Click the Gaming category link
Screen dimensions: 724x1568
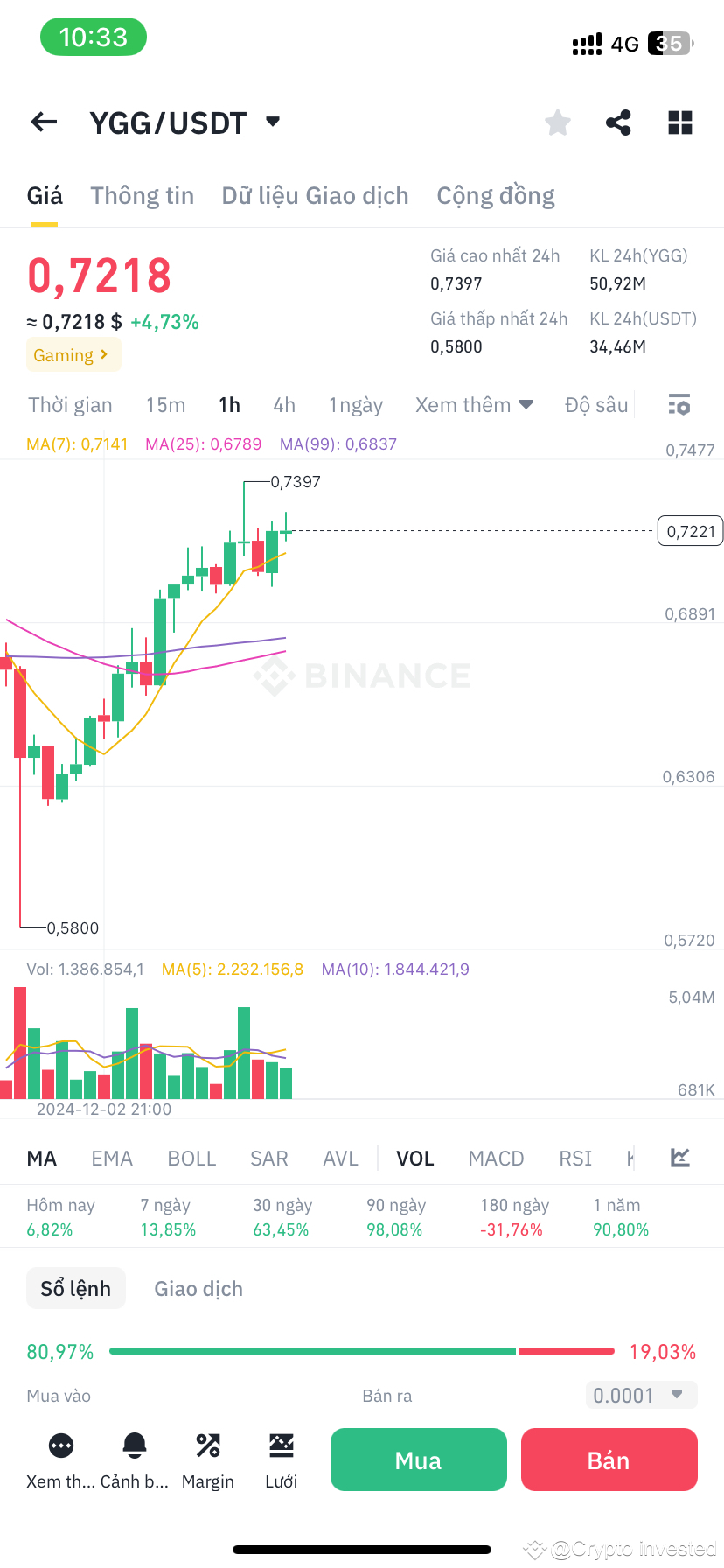click(73, 355)
